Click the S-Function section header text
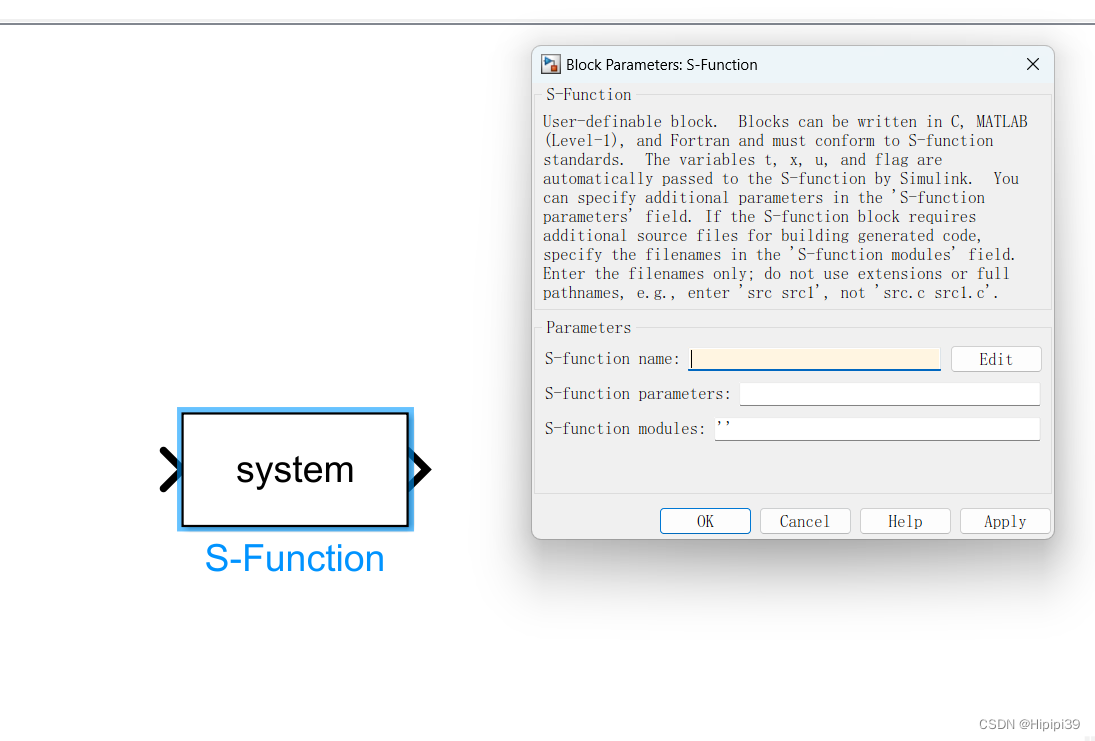The width and height of the screenshot is (1095, 741). (588, 93)
